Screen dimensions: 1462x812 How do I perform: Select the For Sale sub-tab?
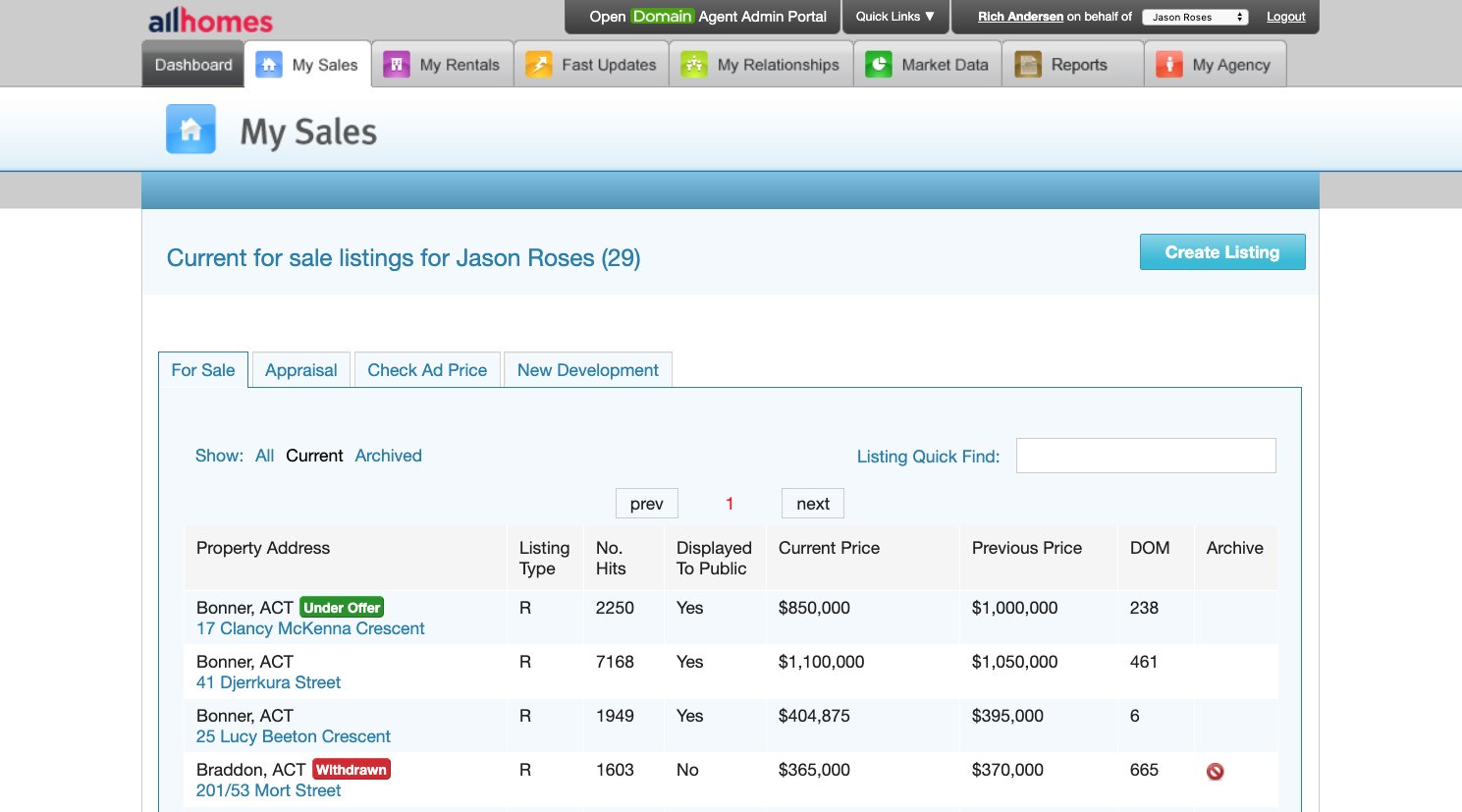point(203,370)
